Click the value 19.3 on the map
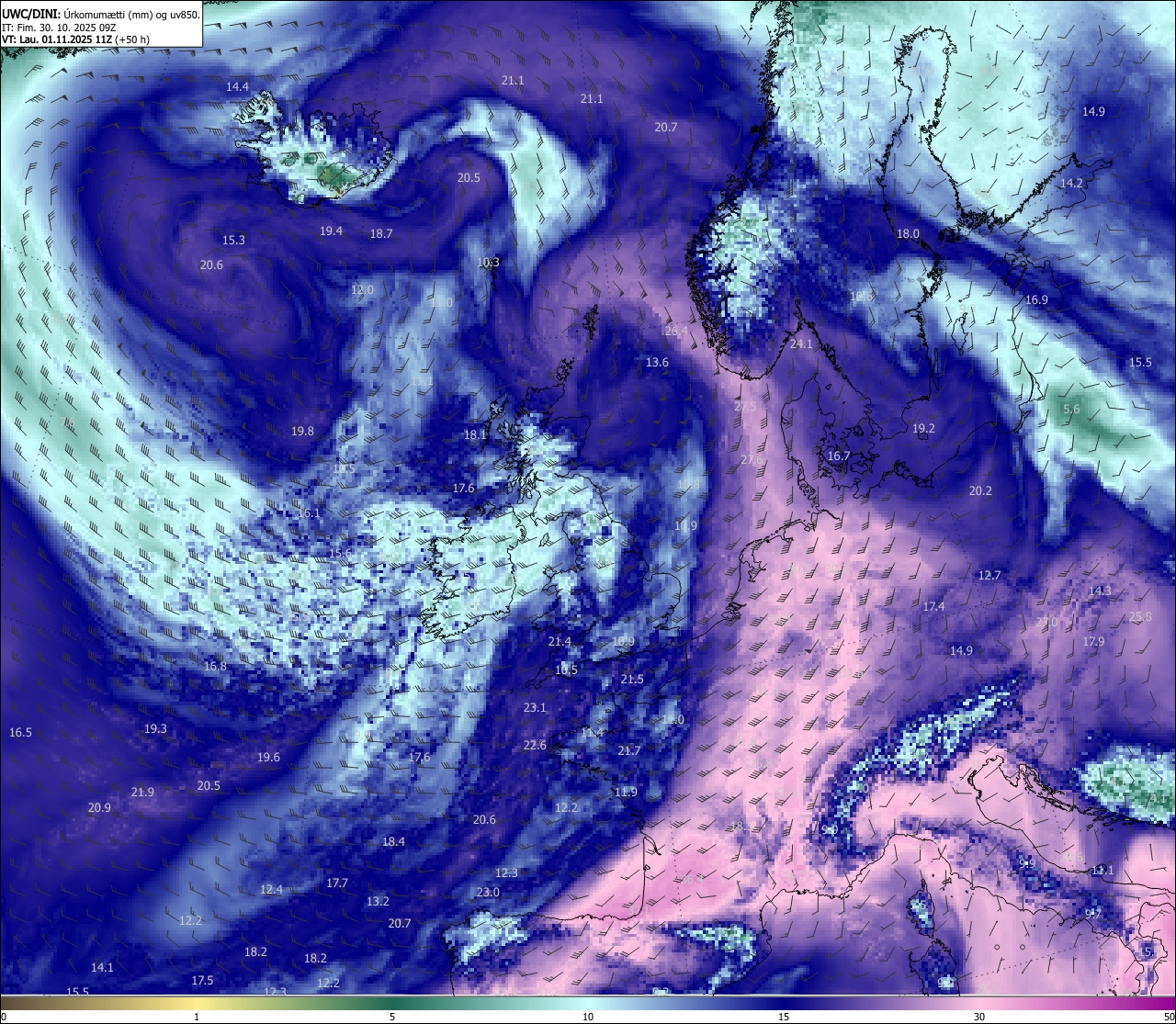Viewport: 1176px width, 1024px height. [x=155, y=728]
